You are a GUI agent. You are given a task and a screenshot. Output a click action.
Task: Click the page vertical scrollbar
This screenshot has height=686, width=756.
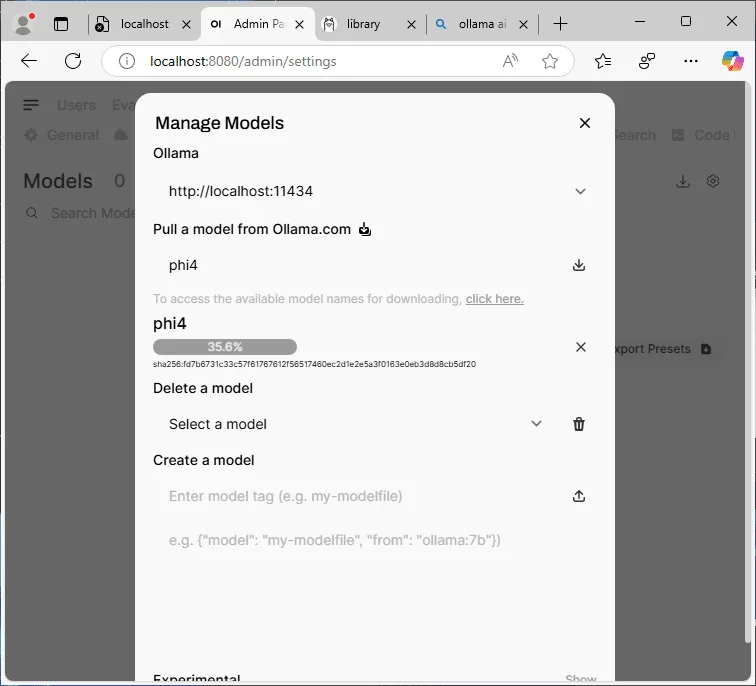coord(748,362)
